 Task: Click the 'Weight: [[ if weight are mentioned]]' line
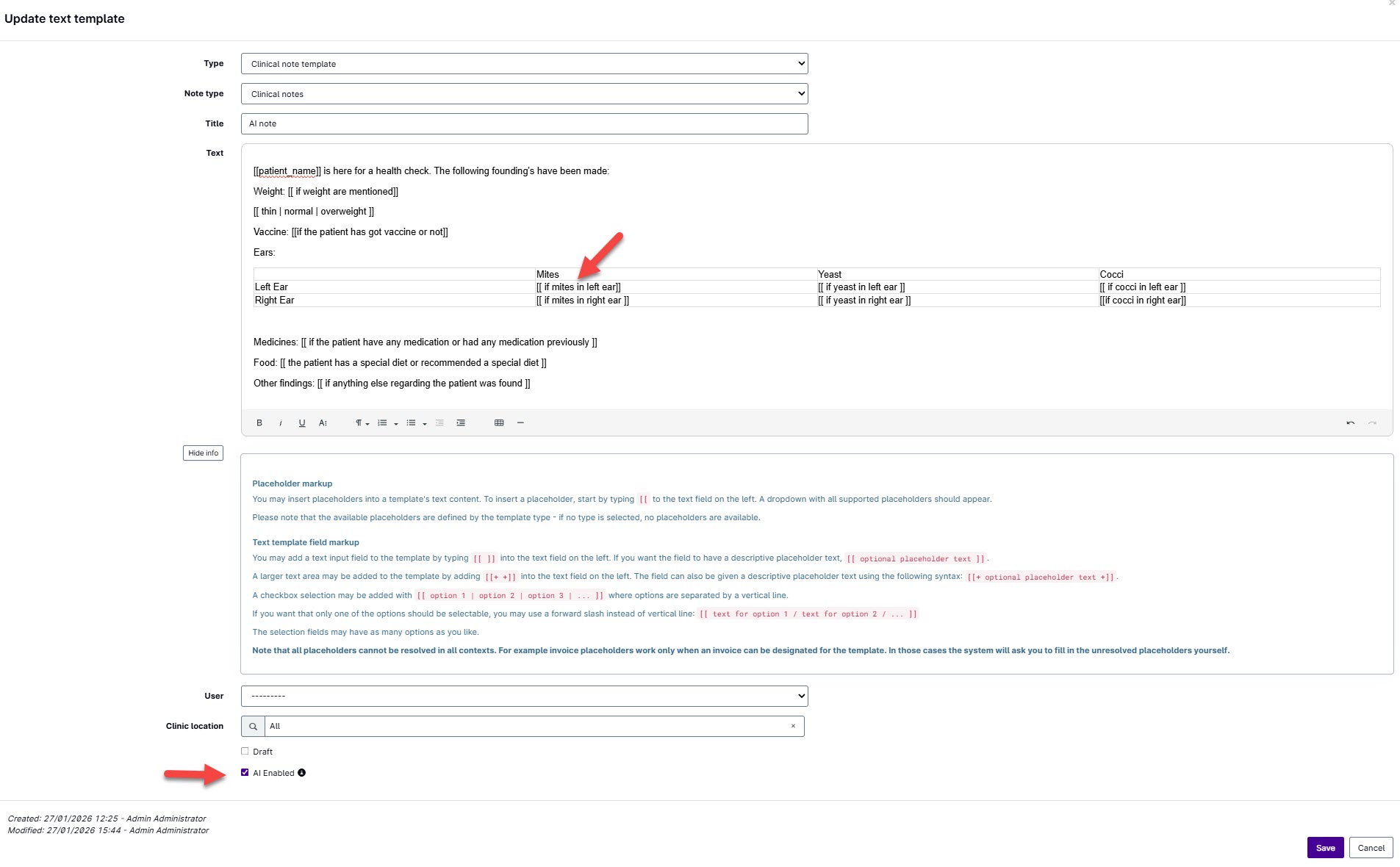[x=326, y=192]
